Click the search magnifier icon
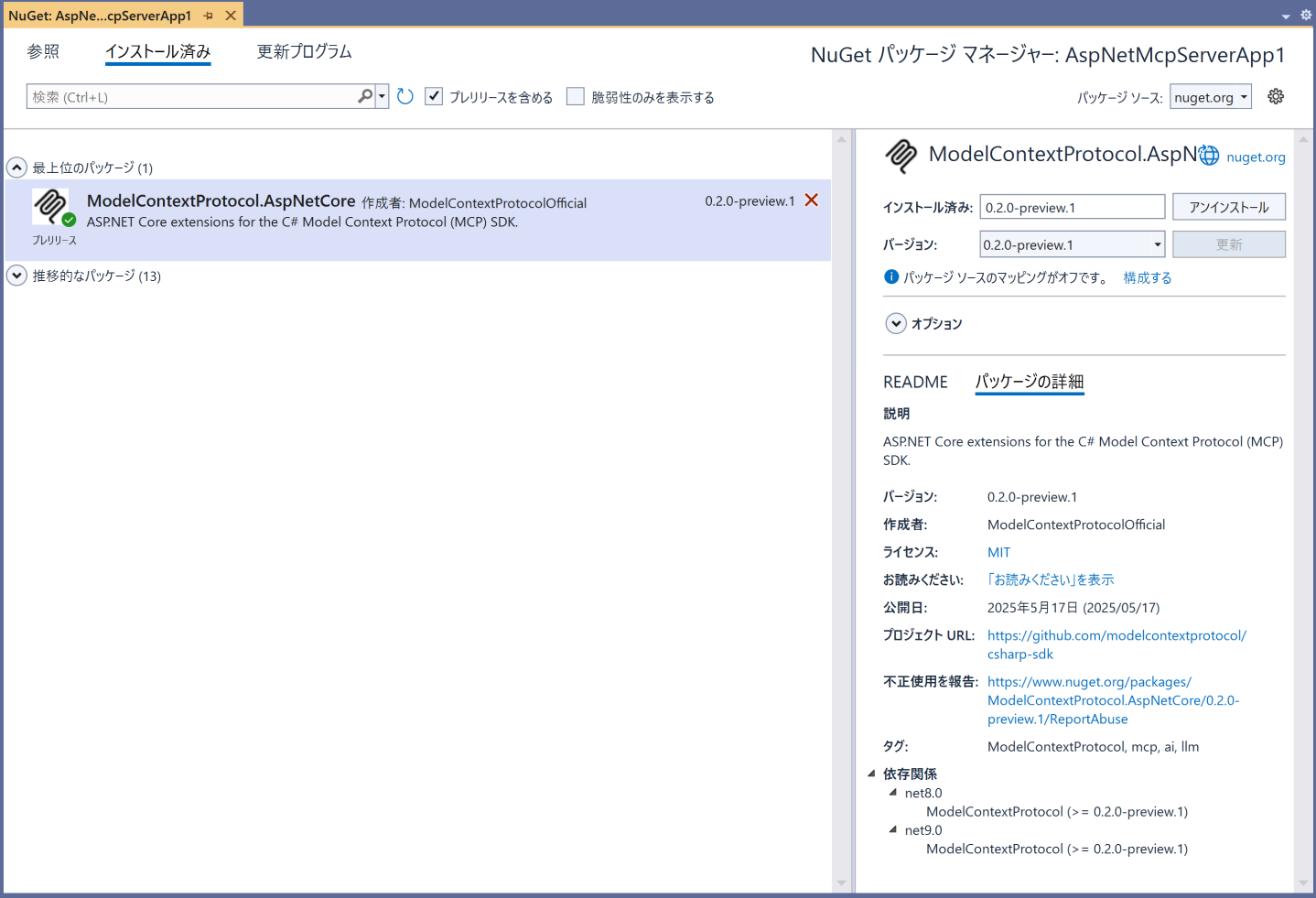1316x898 pixels. pyautogui.click(x=365, y=96)
